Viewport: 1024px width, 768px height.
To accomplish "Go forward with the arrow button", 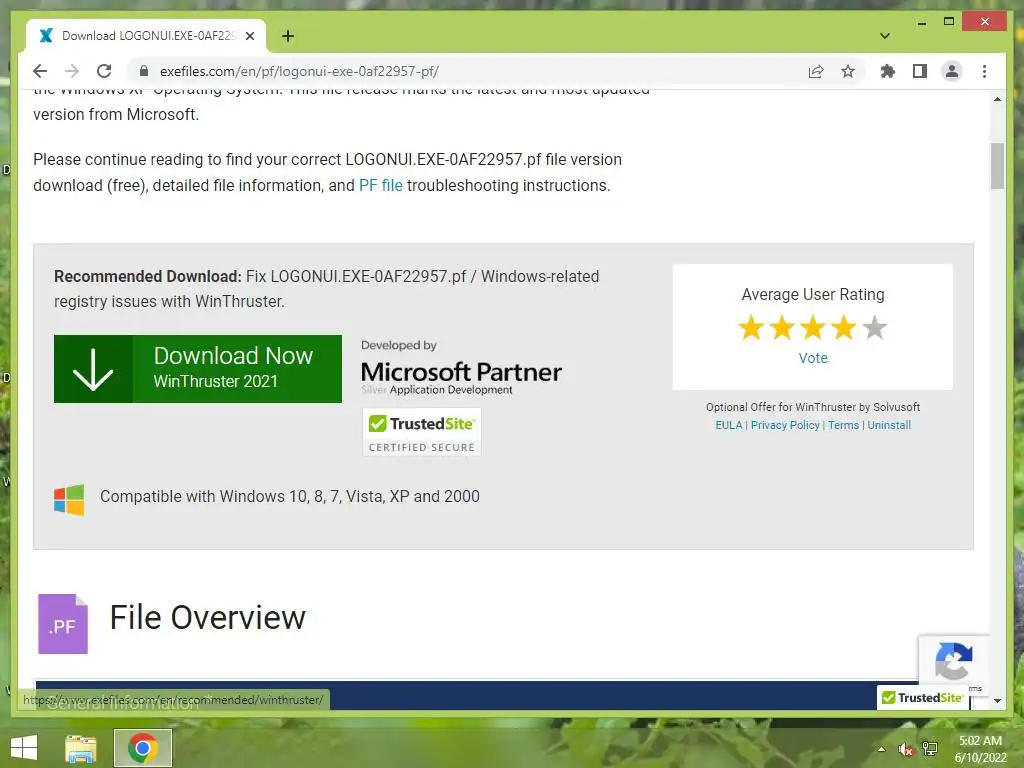I will 72,71.
